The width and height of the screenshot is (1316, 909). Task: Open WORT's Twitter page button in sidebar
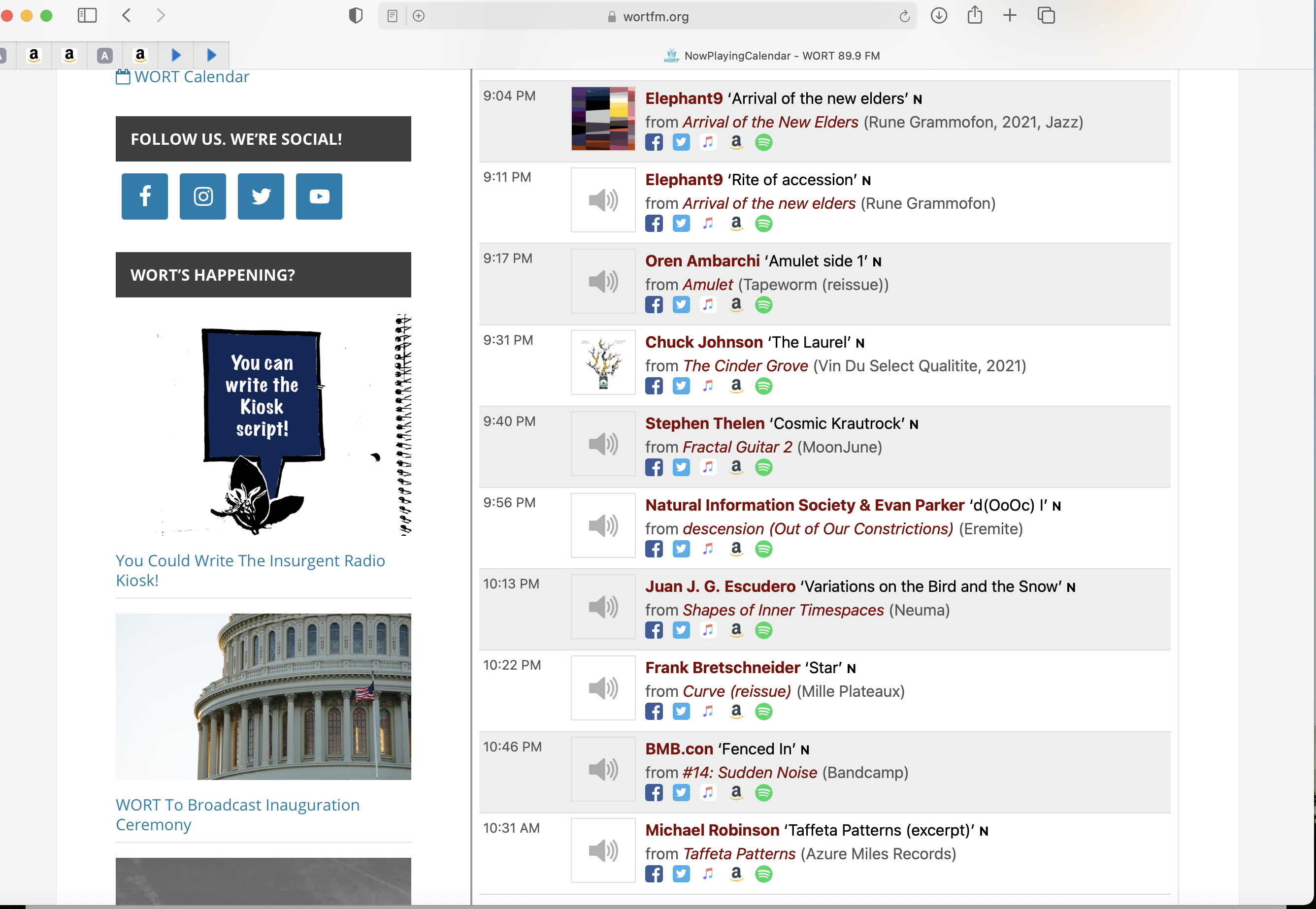261,196
